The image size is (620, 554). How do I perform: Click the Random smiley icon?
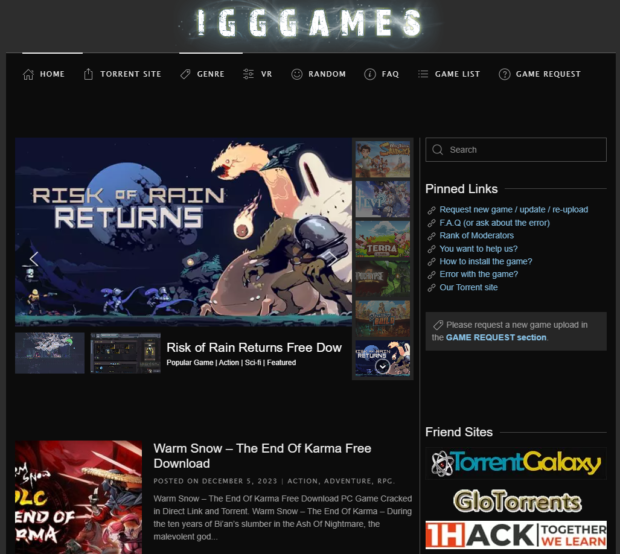[x=297, y=74]
